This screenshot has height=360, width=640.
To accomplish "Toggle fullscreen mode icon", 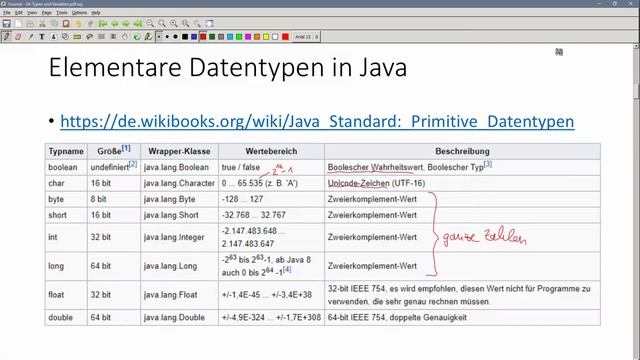I will pos(209,24).
